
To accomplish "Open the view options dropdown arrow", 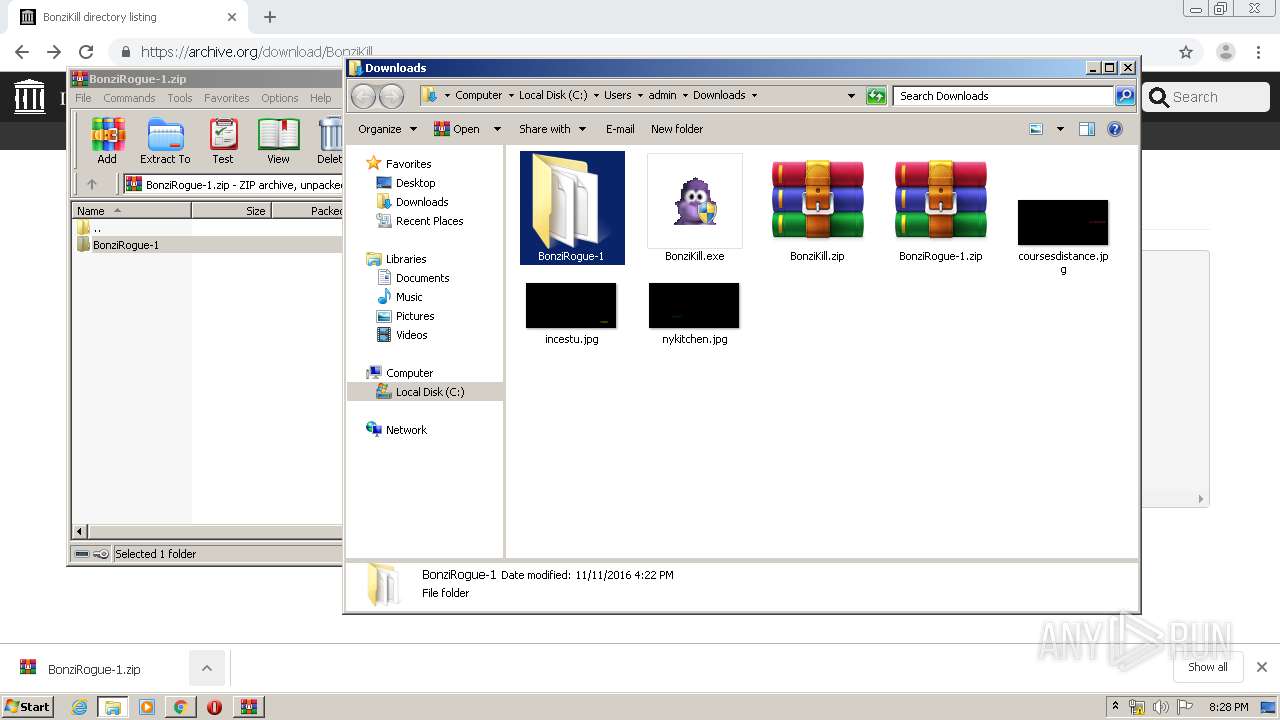I will [1060, 129].
